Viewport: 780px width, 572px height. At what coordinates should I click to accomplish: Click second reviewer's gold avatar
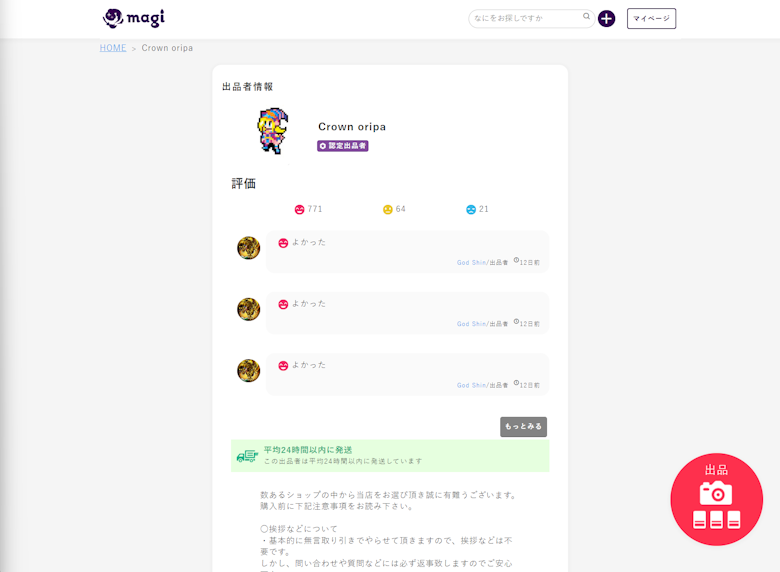(x=249, y=309)
